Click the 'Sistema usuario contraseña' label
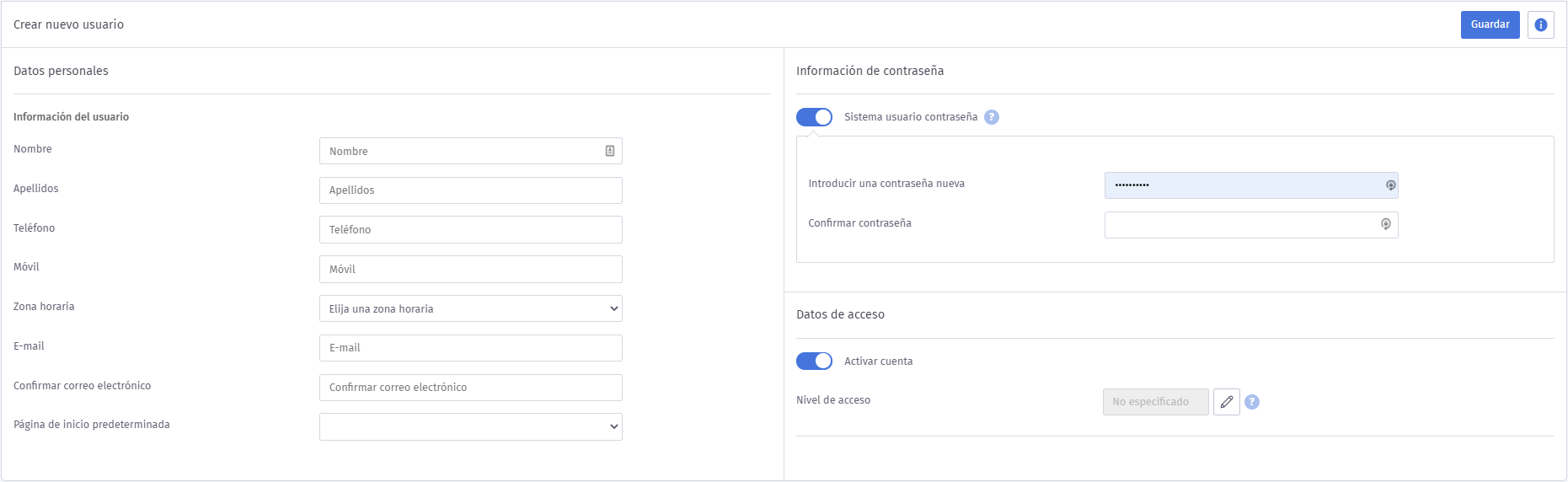The image size is (1568, 482). point(911,117)
